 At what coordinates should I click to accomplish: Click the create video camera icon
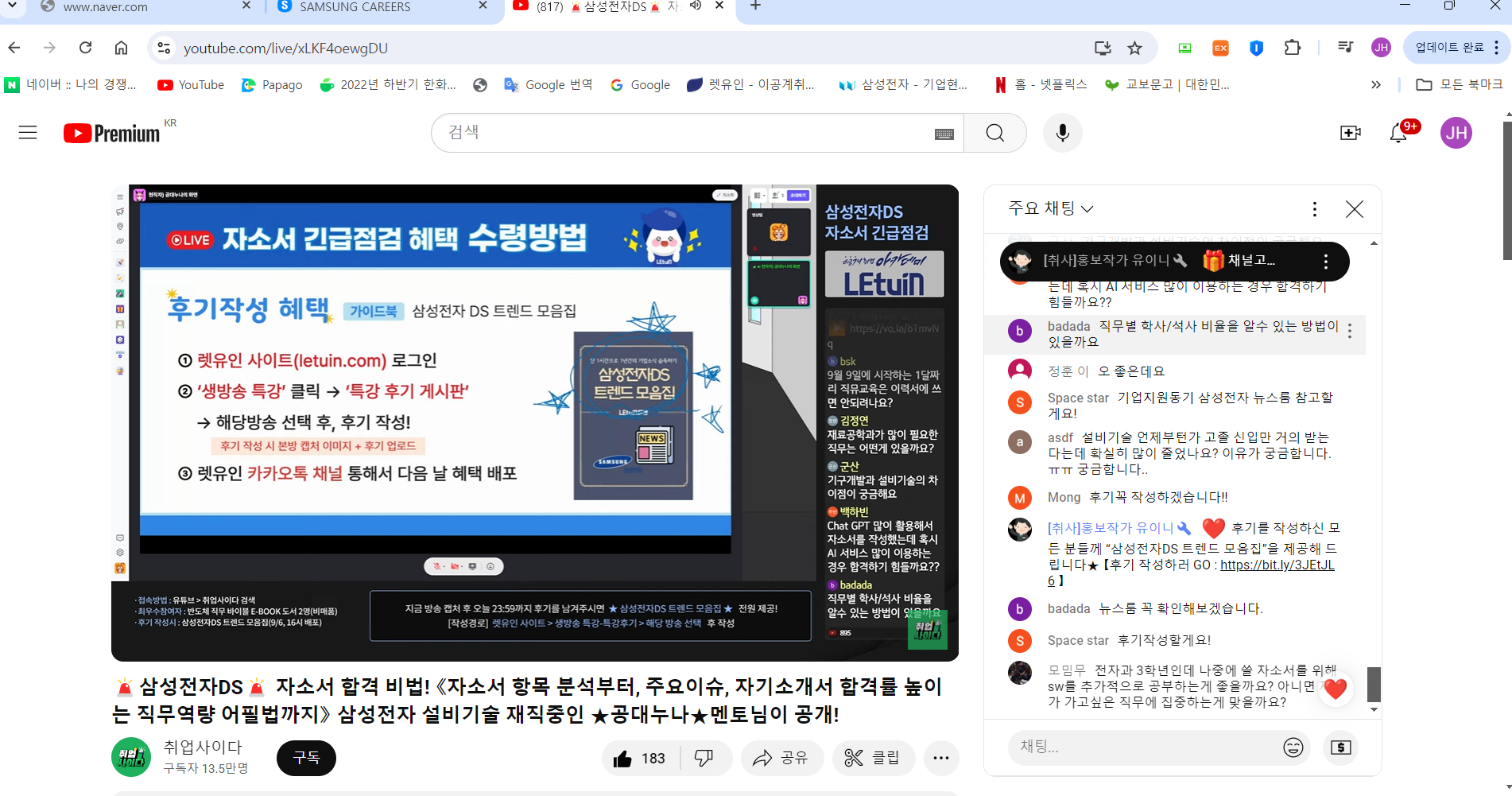pos(1350,133)
